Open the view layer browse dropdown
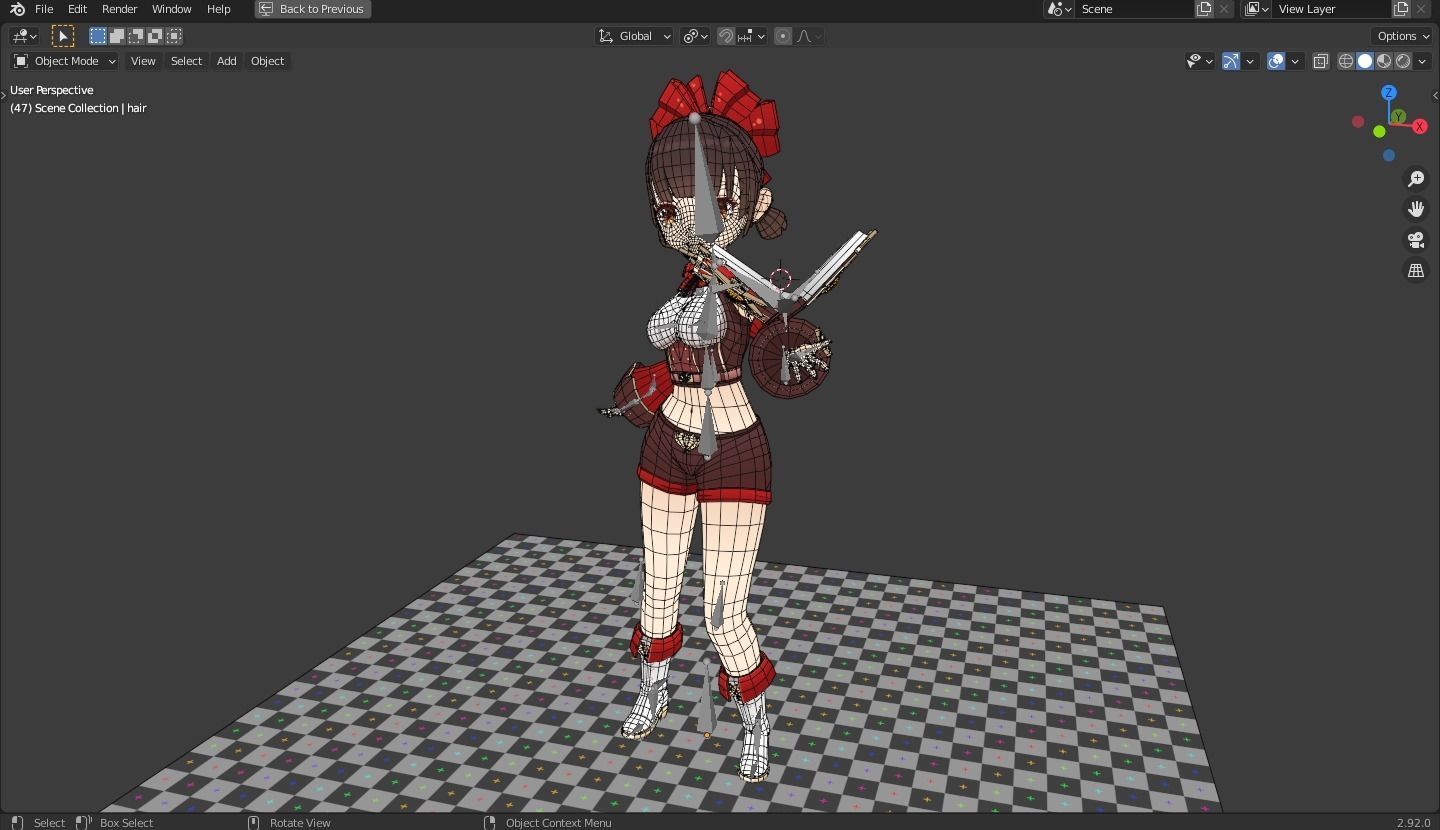Screen dimensions: 1440x830 pyautogui.click(x=1257, y=9)
